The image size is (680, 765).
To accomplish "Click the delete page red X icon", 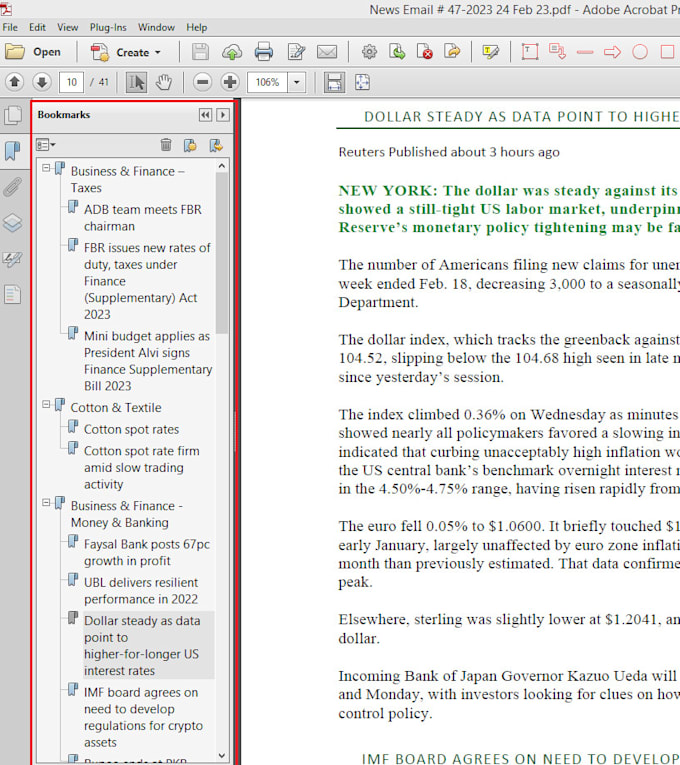I will click(x=424, y=52).
